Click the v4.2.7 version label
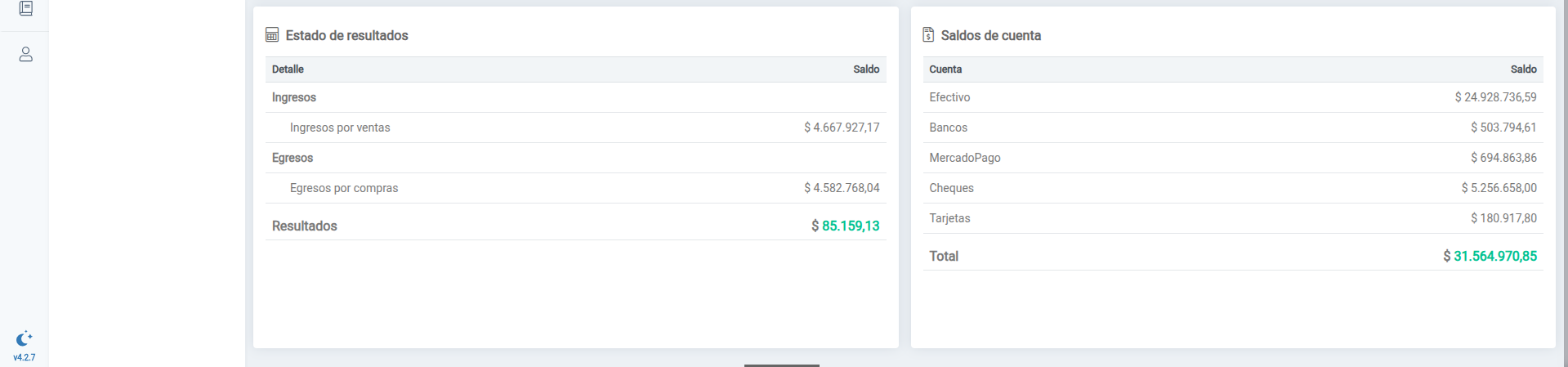The width and height of the screenshot is (1568, 367). click(24, 358)
